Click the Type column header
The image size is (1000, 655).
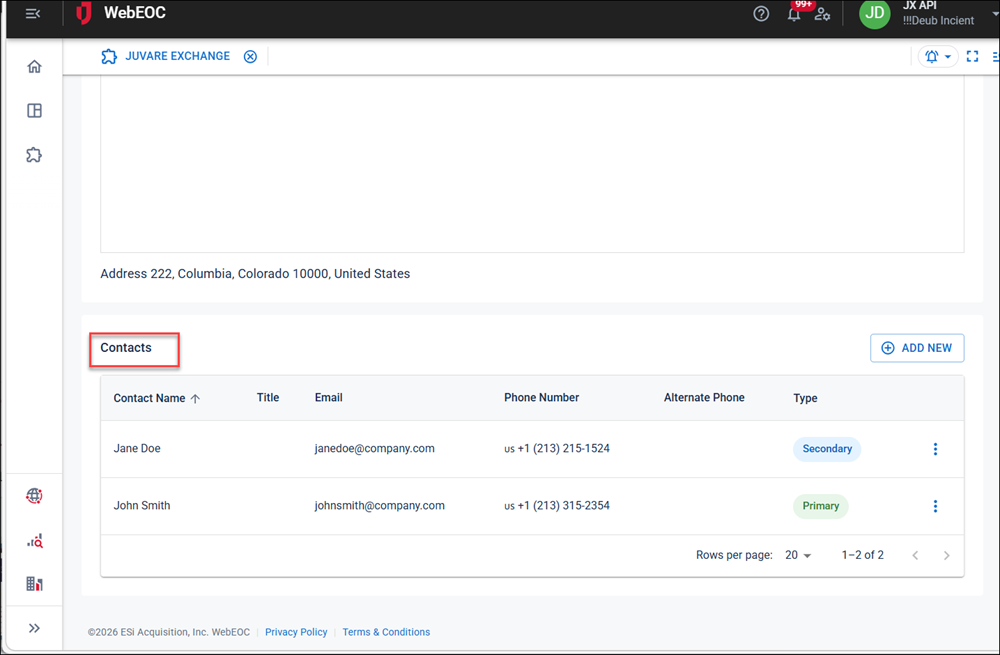[x=805, y=398]
